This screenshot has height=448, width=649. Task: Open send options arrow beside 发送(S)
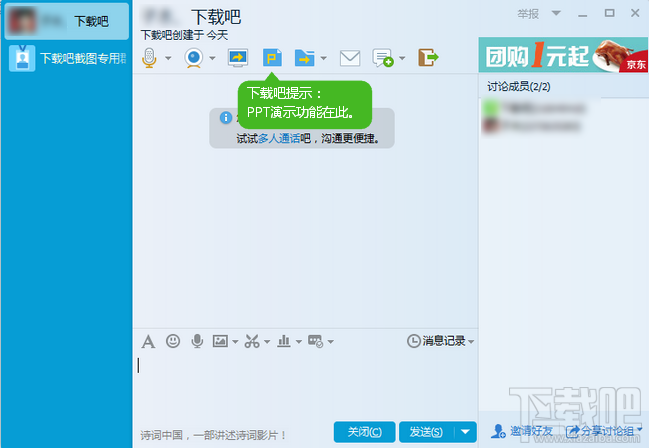[466, 432]
